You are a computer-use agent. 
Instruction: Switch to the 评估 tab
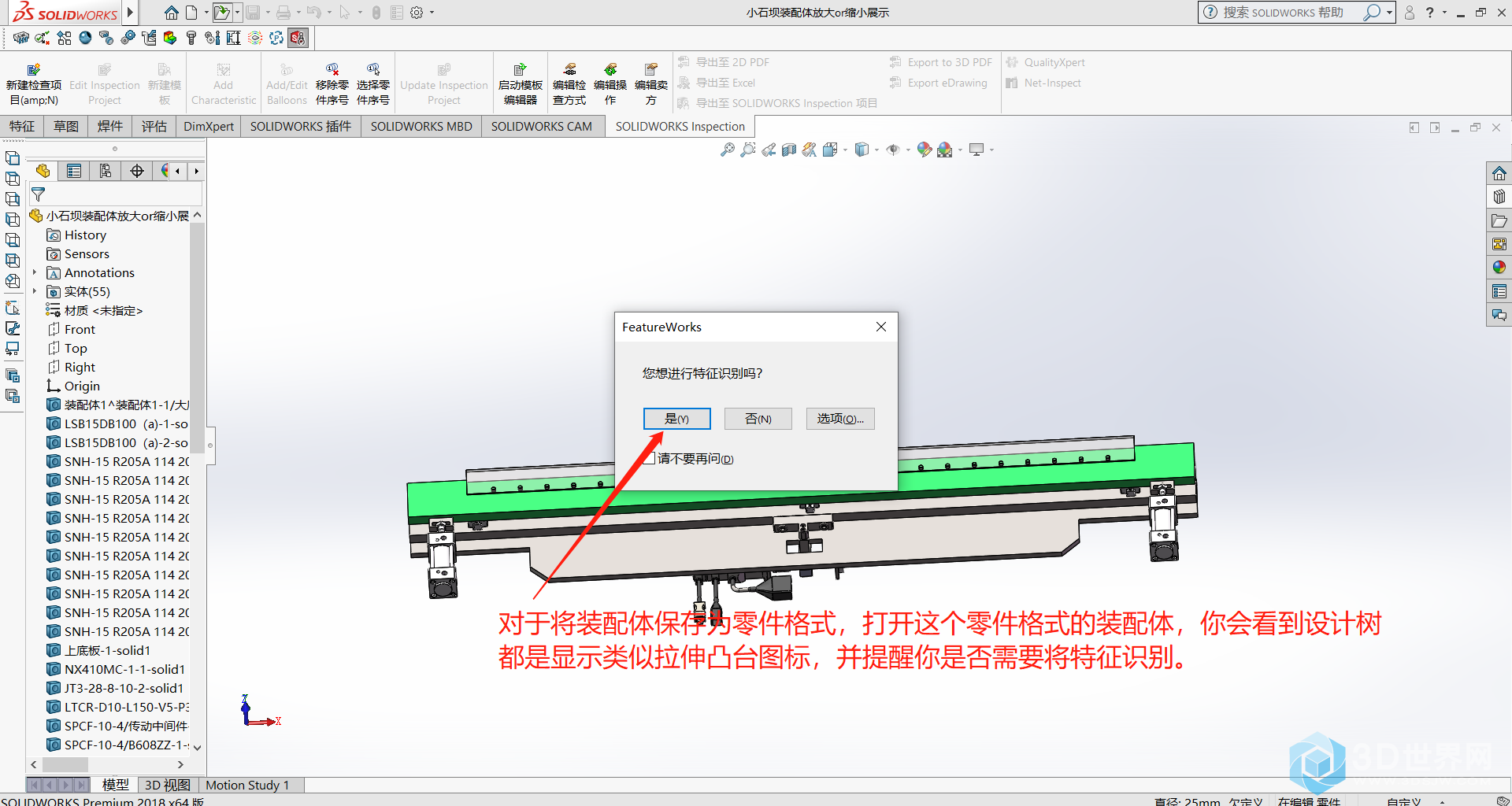(x=154, y=126)
